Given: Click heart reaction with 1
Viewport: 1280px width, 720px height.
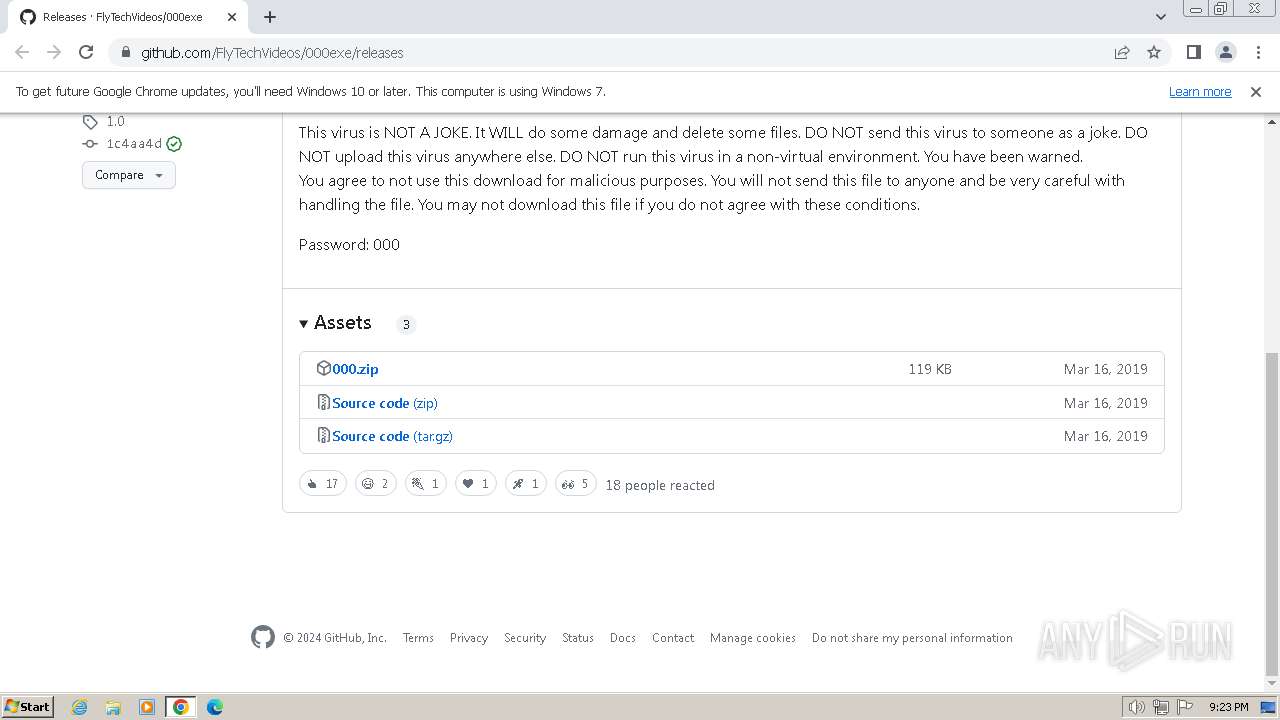Looking at the screenshot, I should coord(476,484).
